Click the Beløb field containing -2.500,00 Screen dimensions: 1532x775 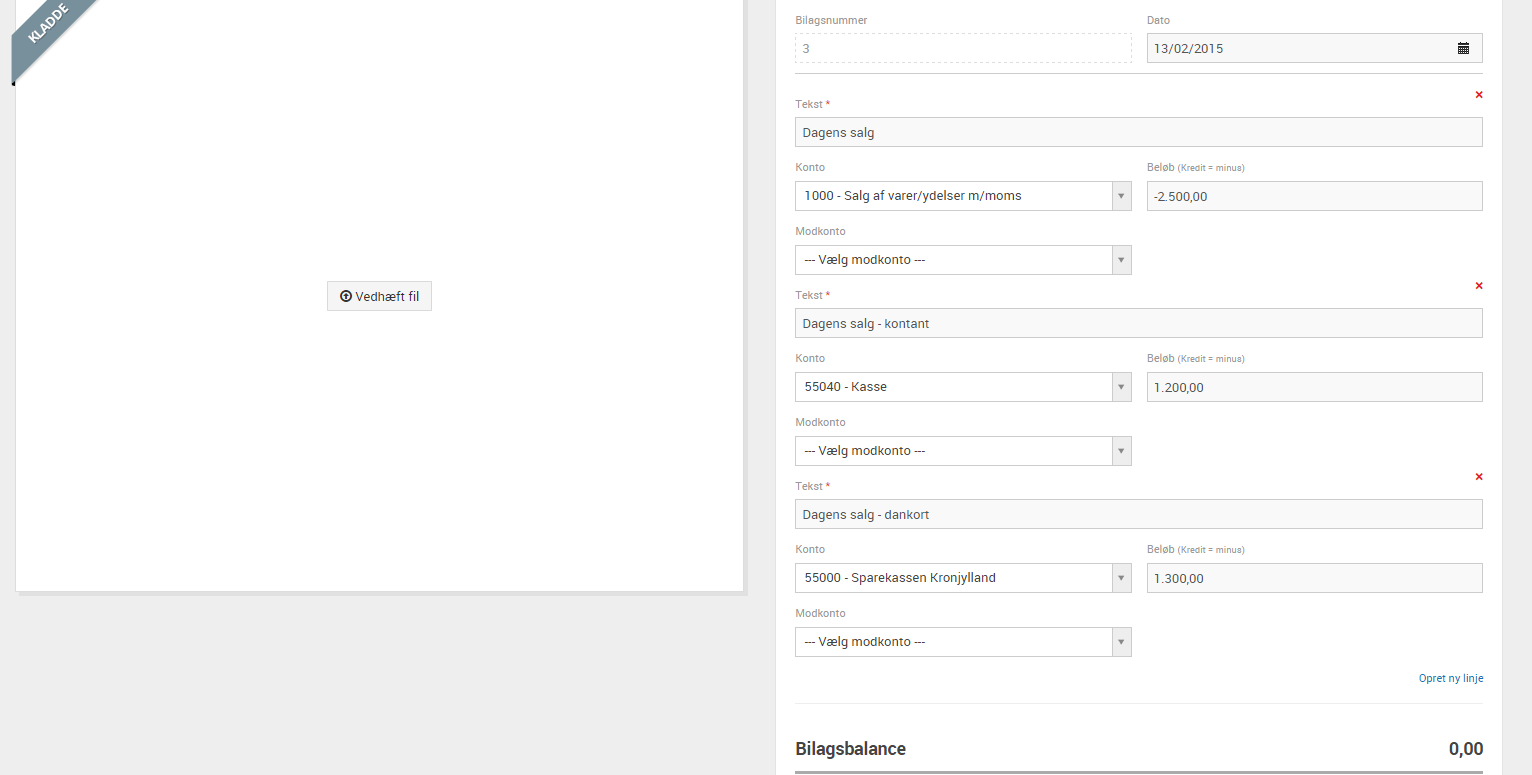point(1314,196)
